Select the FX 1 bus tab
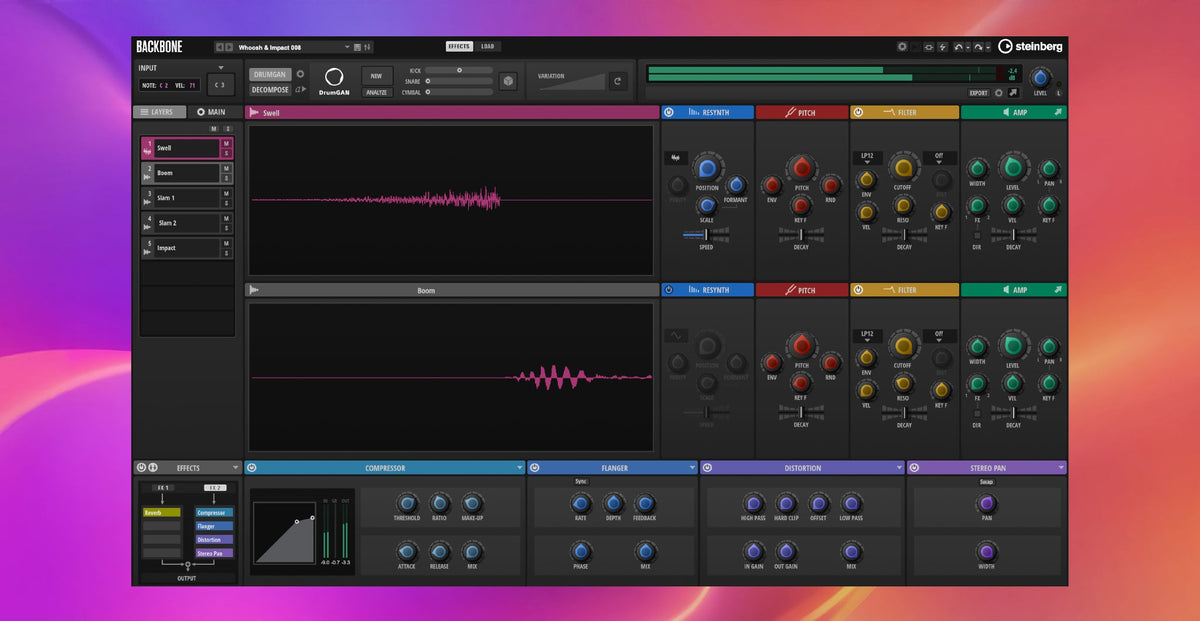Viewport: 1200px width, 621px height. point(163,488)
